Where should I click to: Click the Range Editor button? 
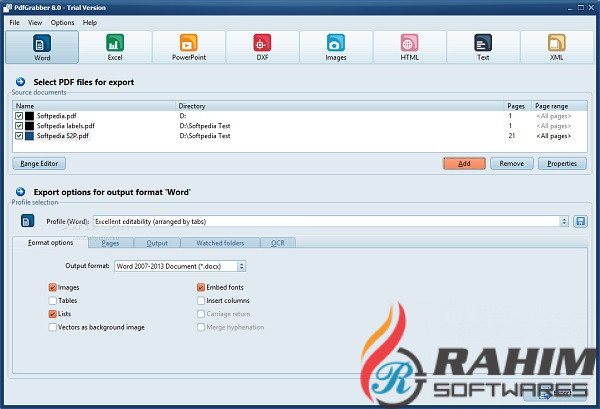(x=39, y=163)
